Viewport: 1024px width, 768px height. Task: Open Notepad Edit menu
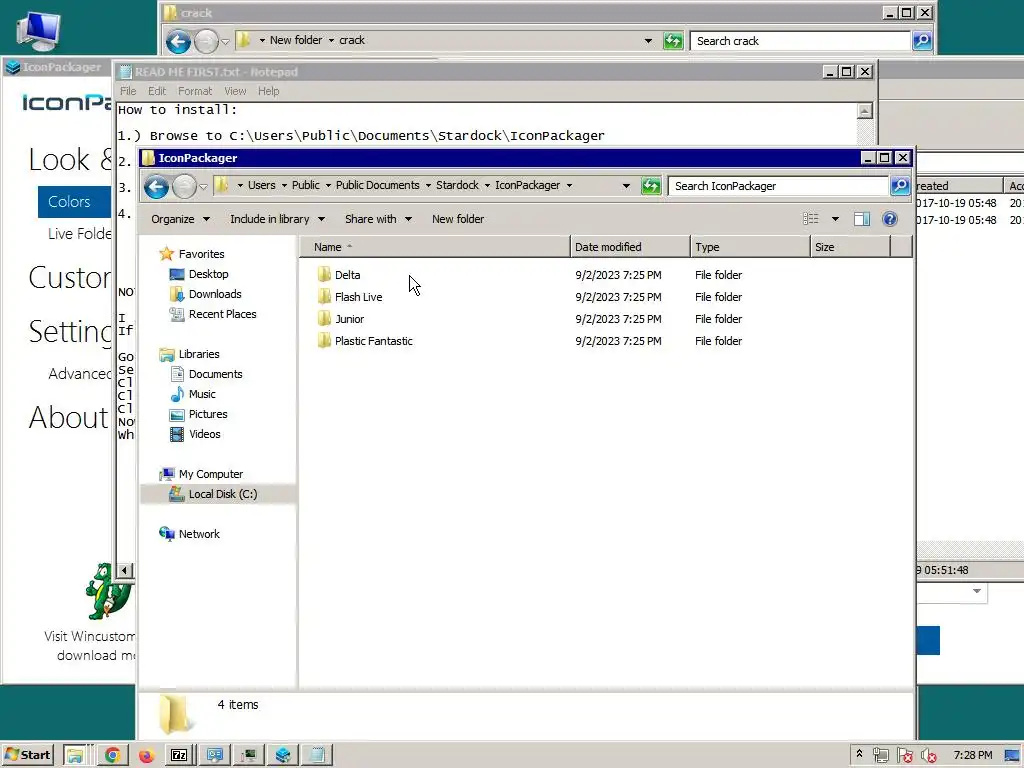point(157,91)
